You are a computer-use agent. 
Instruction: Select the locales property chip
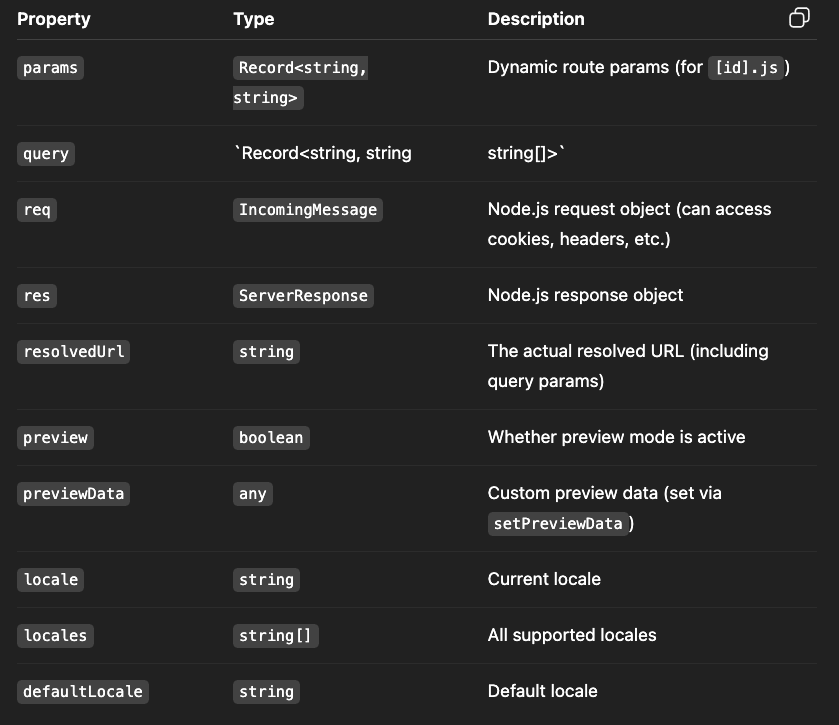click(55, 635)
